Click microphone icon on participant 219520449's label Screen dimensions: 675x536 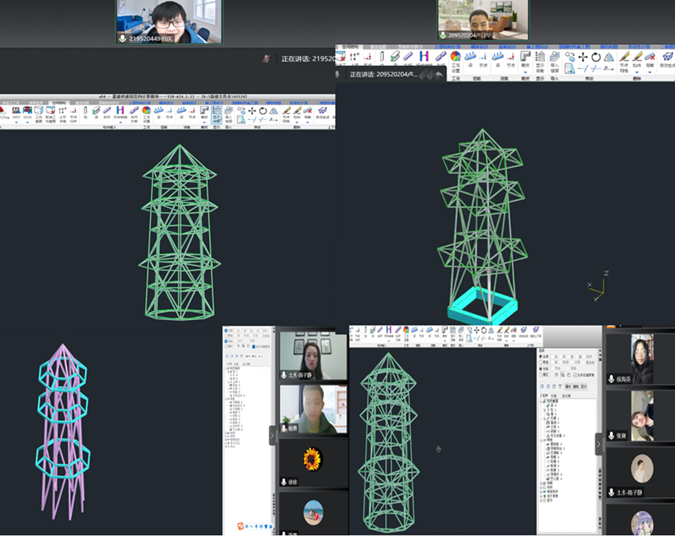click(122, 38)
